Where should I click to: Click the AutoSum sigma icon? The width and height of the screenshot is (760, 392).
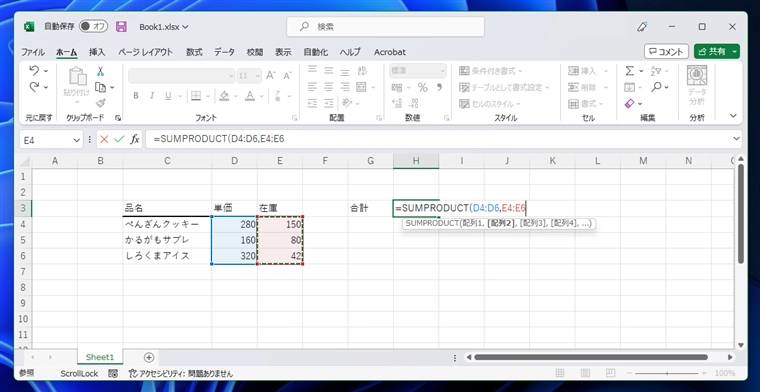tap(629, 71)
